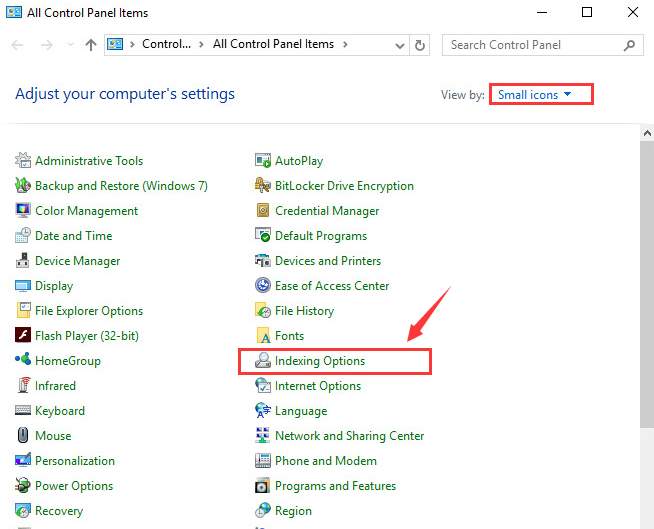Click the refresh button beside address bar
Viewport: 654px width, 529px height.
(x=420, y=45)
